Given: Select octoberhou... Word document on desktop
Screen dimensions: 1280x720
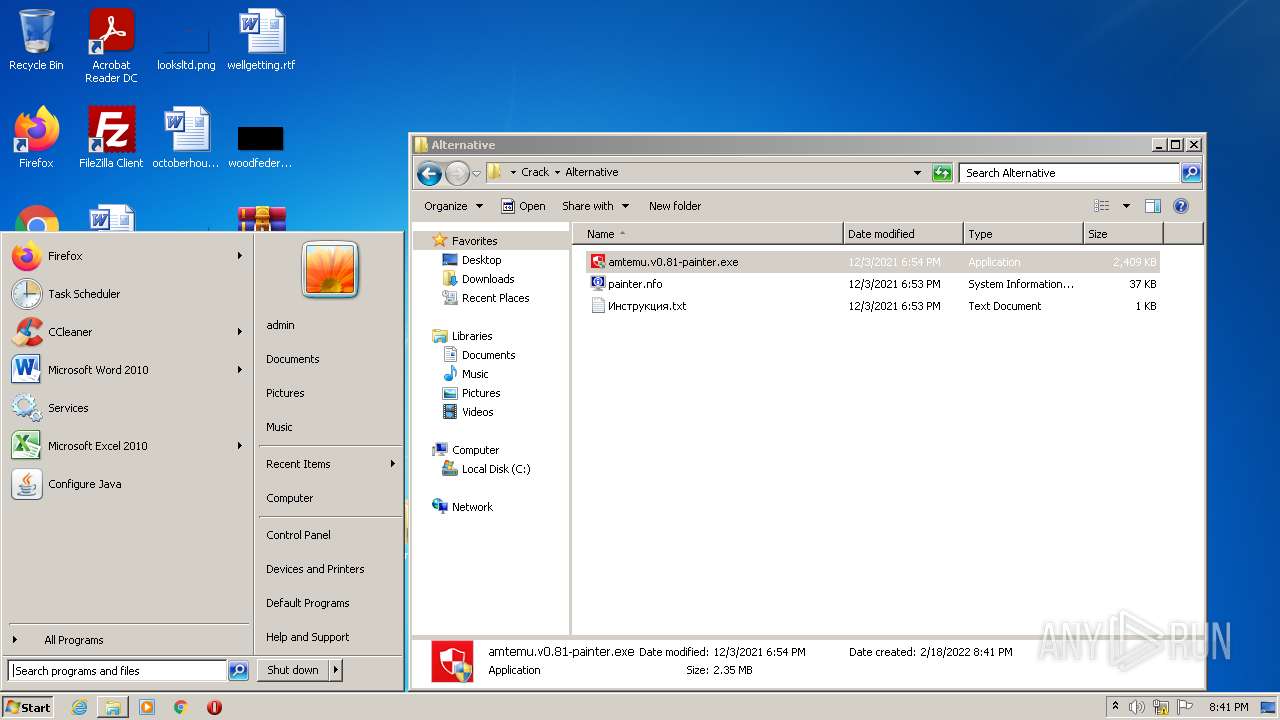Looking at the screenshot, I should click(186, 138).
